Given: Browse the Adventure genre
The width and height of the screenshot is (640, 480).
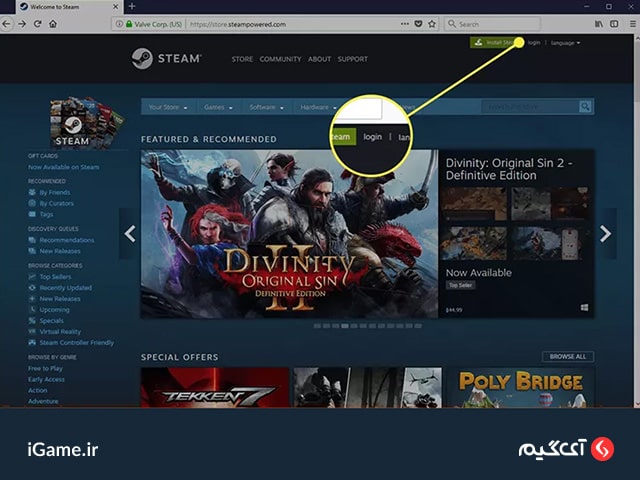Looking at the screenshot, I should [x=43, y=402].
